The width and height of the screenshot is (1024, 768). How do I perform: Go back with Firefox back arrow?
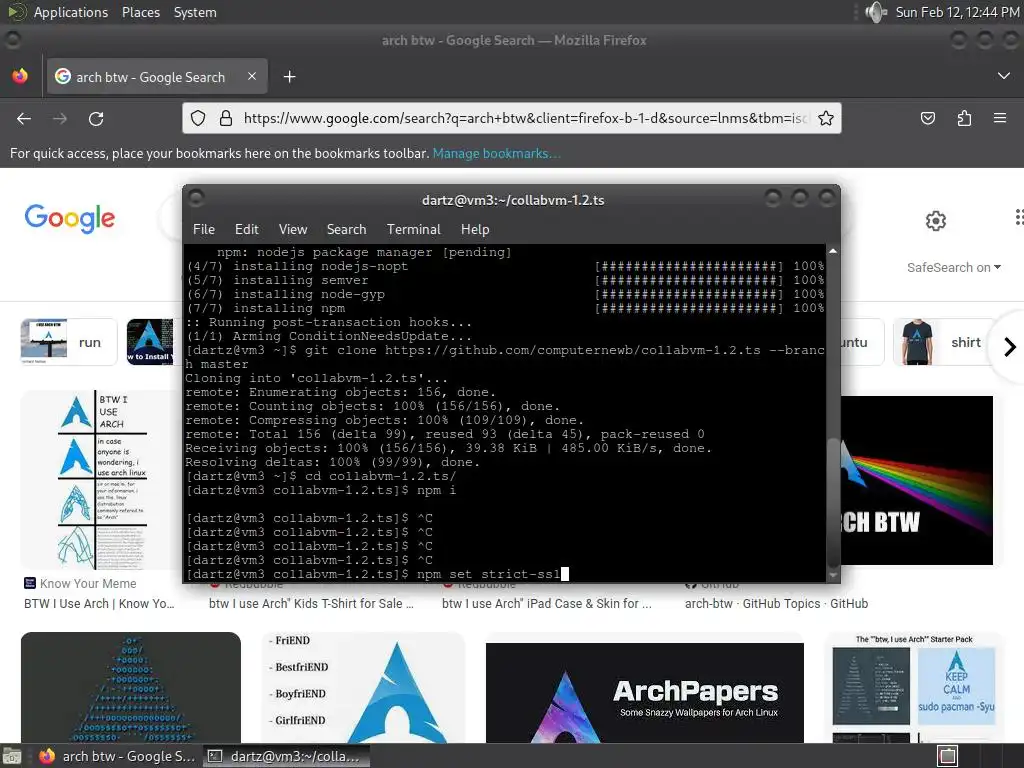[x=24, y=119]
